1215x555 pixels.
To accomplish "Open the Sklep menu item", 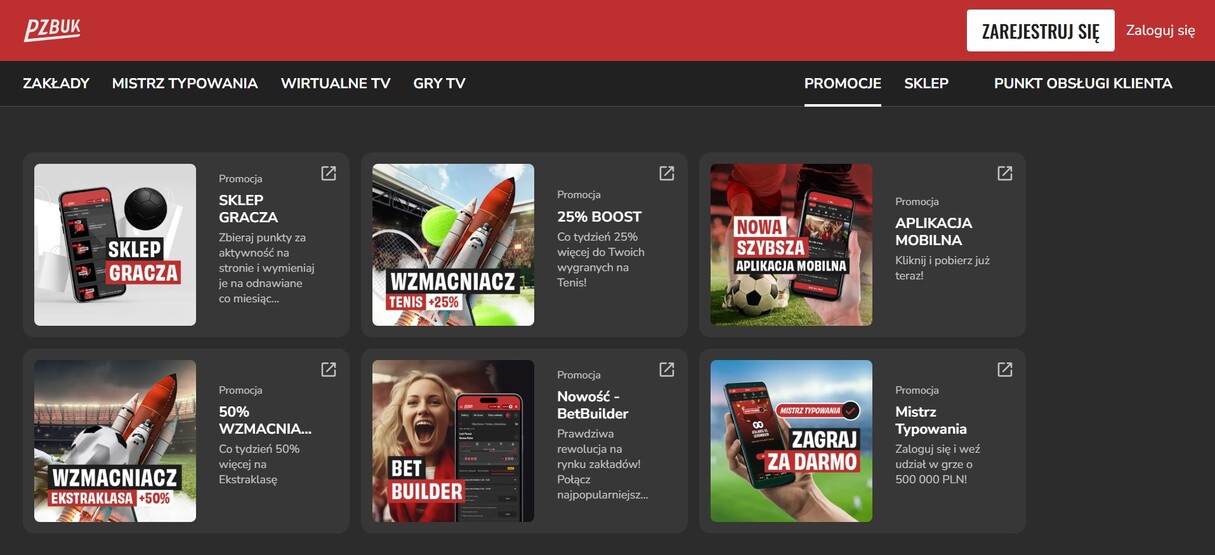I will click(926, 84).
